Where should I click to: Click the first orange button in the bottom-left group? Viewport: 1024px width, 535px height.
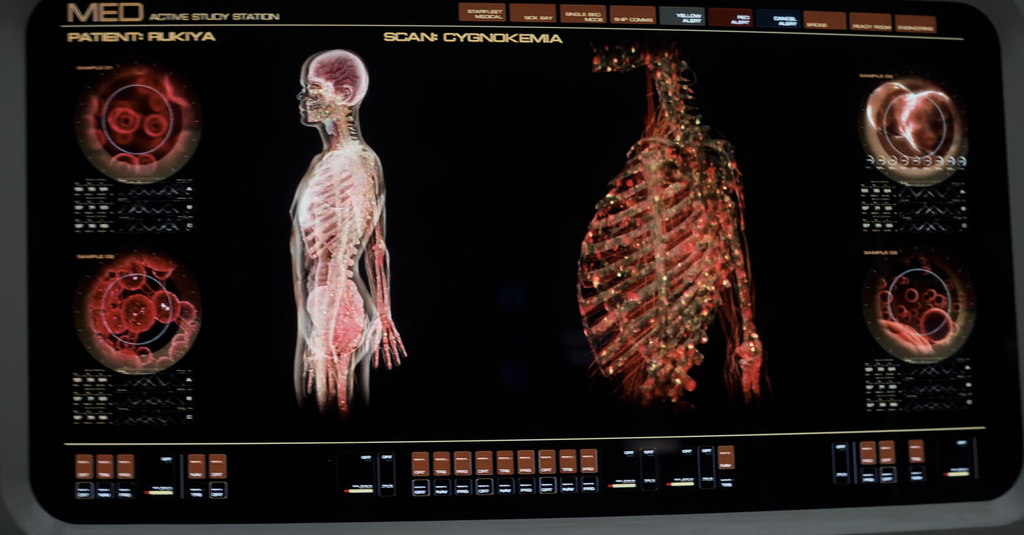(x=84, y=466)
